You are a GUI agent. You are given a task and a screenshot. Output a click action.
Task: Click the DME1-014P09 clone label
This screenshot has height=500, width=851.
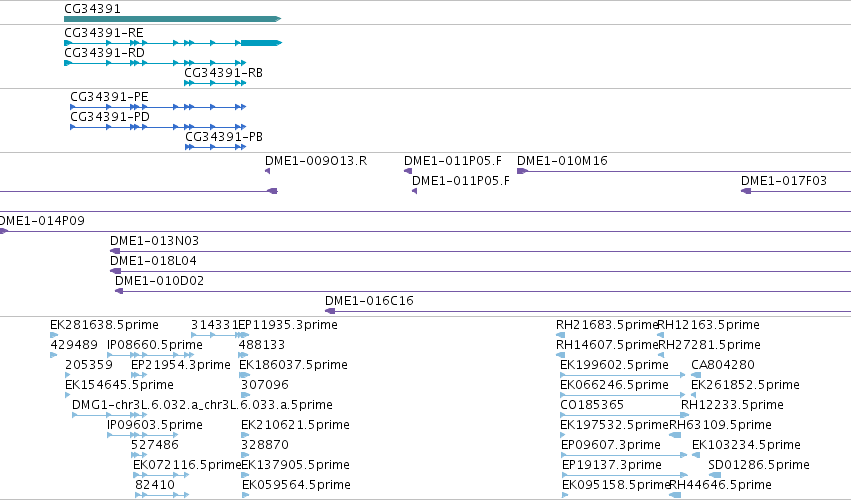(42, 221)
